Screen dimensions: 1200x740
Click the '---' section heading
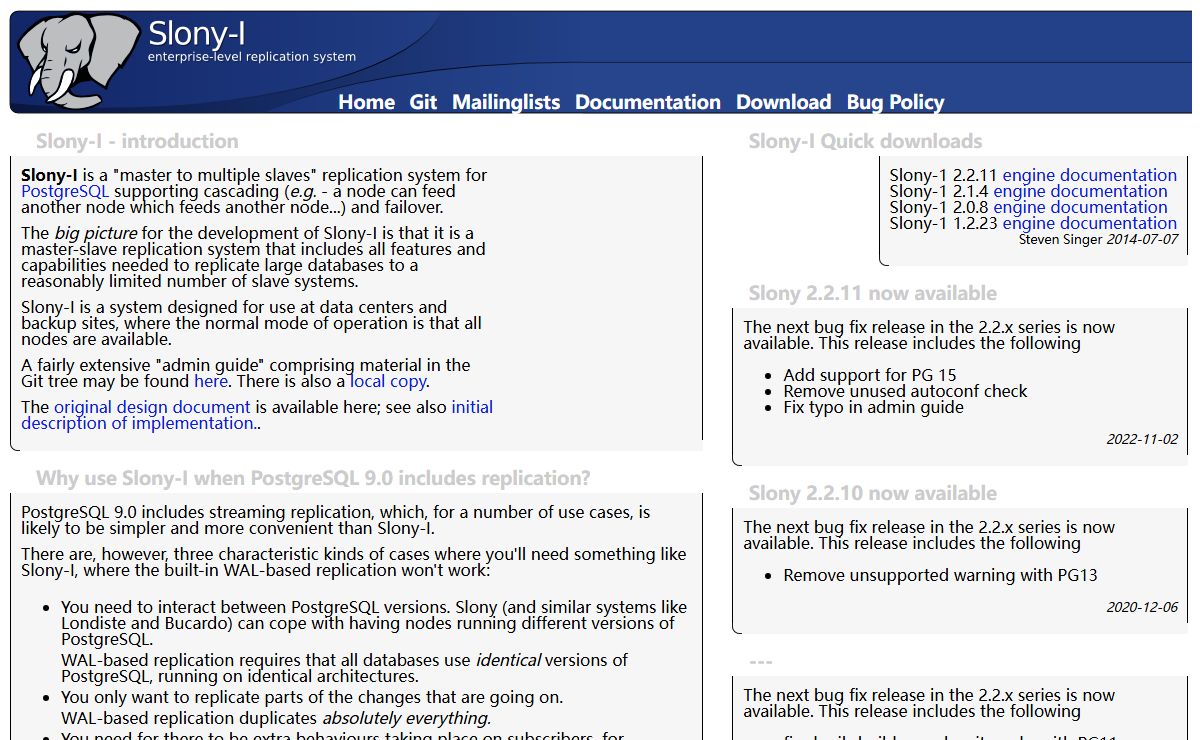tap(761, 661)
